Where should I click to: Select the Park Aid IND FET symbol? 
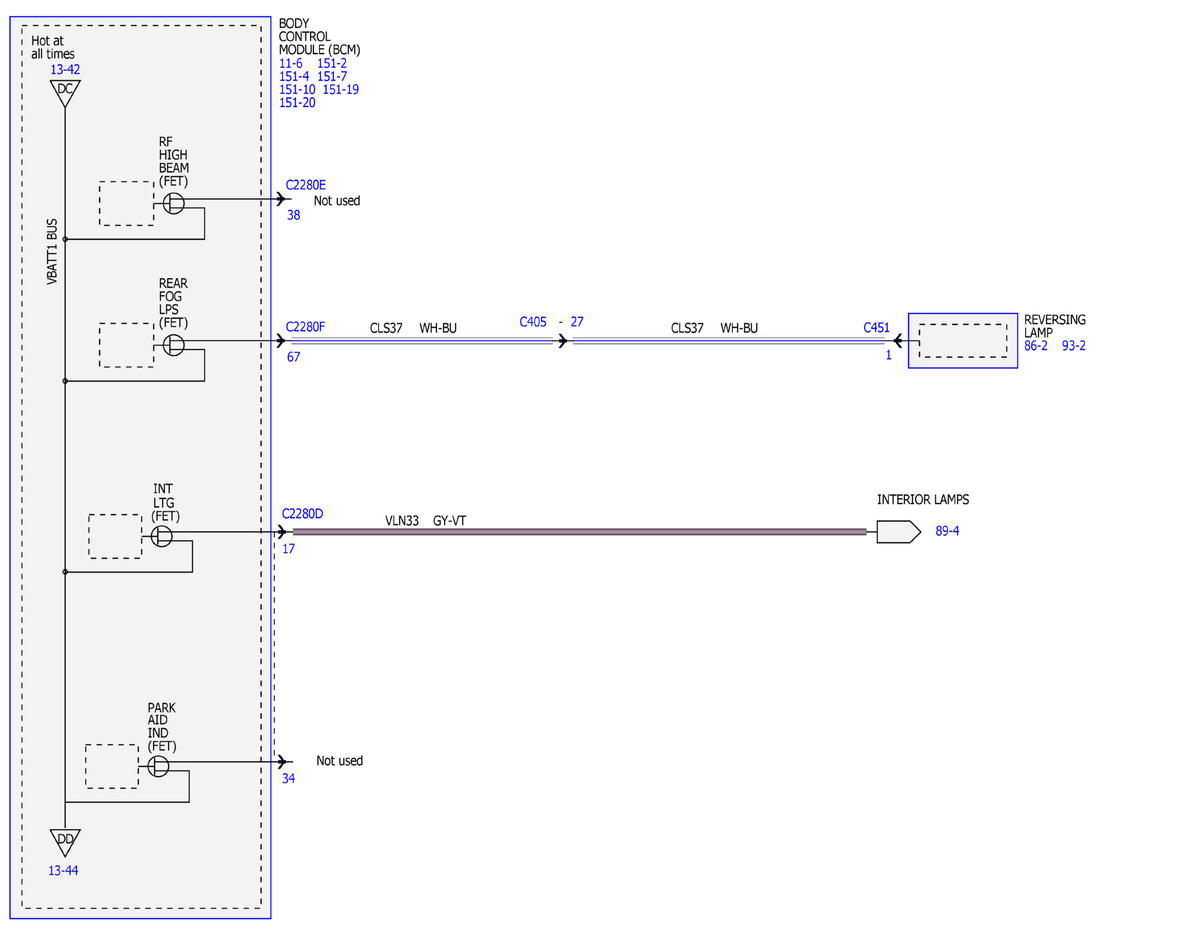[x=158, y=766]
